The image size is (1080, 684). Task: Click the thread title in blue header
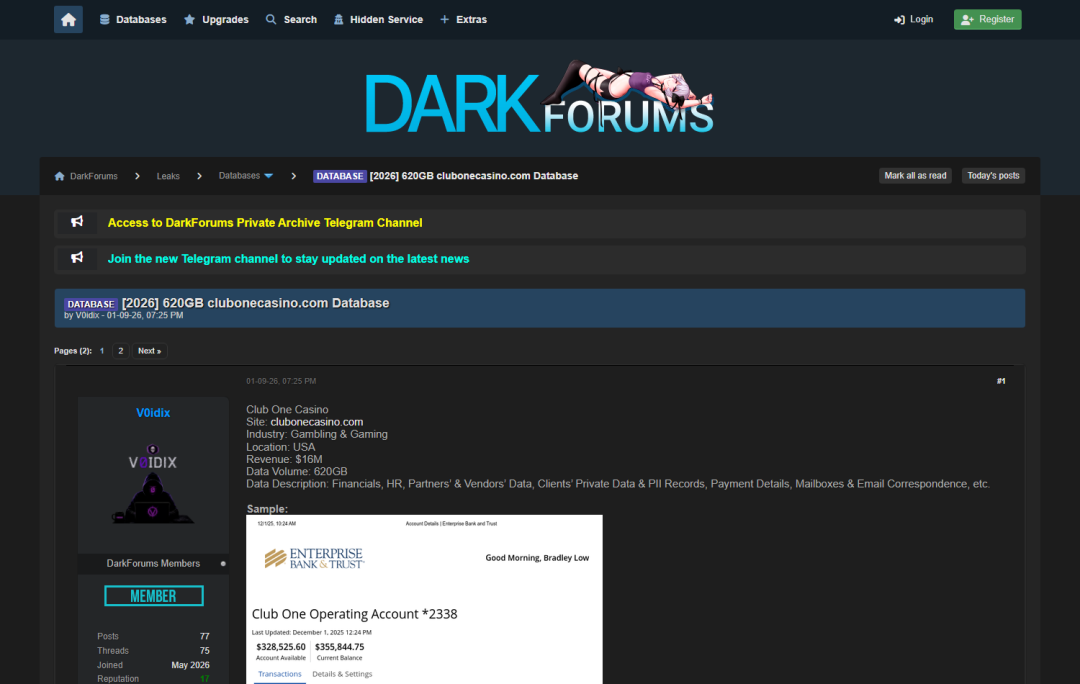[x=256, y=303]
